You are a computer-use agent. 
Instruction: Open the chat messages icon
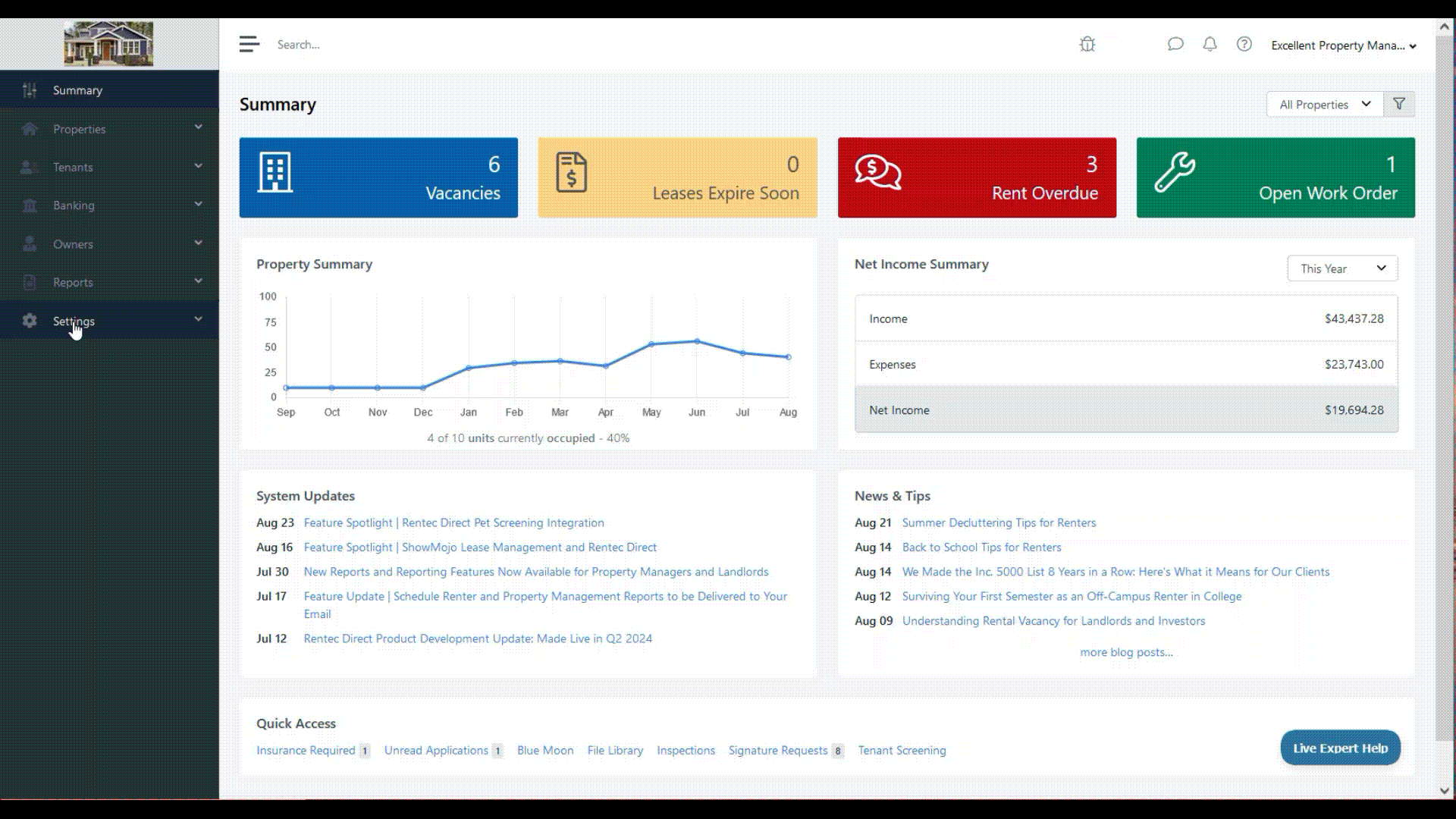[1175, 44]
